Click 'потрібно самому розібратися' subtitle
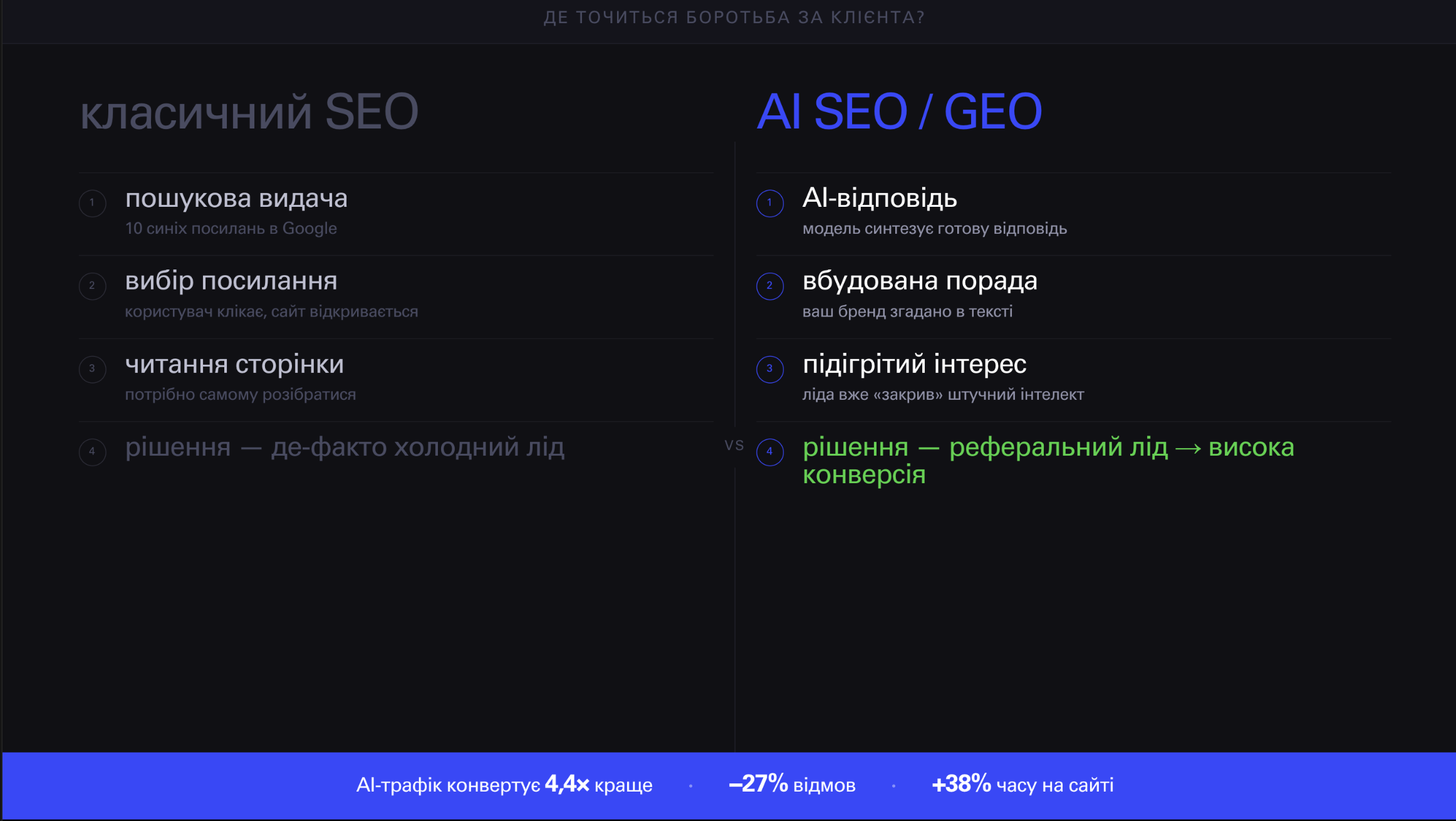This screenshot has height=821, width=1456. (x=241, y=394)
